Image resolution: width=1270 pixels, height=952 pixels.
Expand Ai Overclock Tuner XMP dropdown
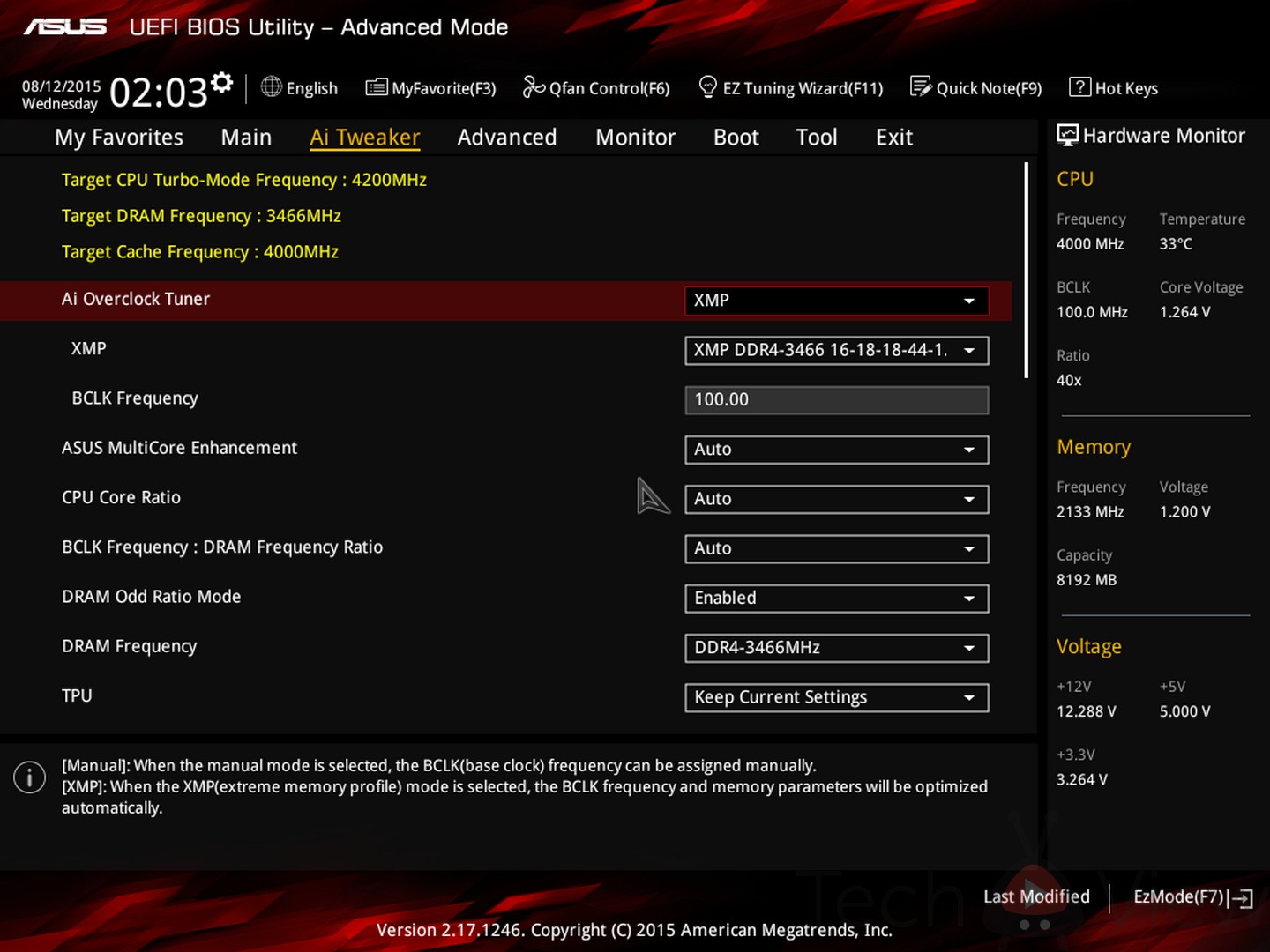(836, 301)
